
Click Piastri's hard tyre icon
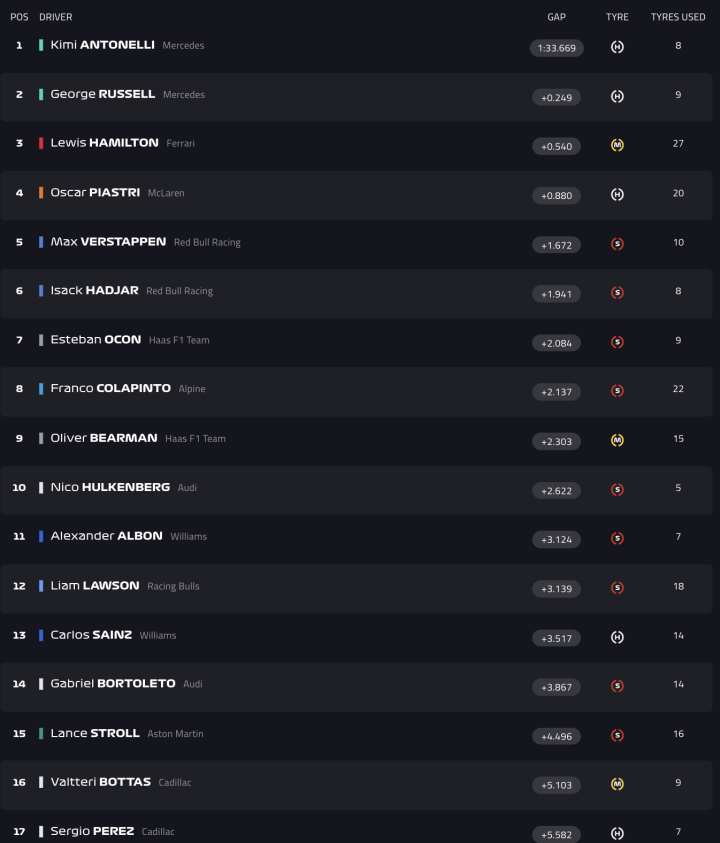coord(617,194)
